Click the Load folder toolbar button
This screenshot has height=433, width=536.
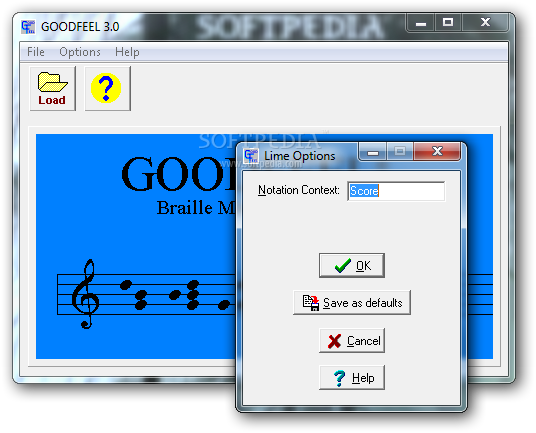coord(53,89)
